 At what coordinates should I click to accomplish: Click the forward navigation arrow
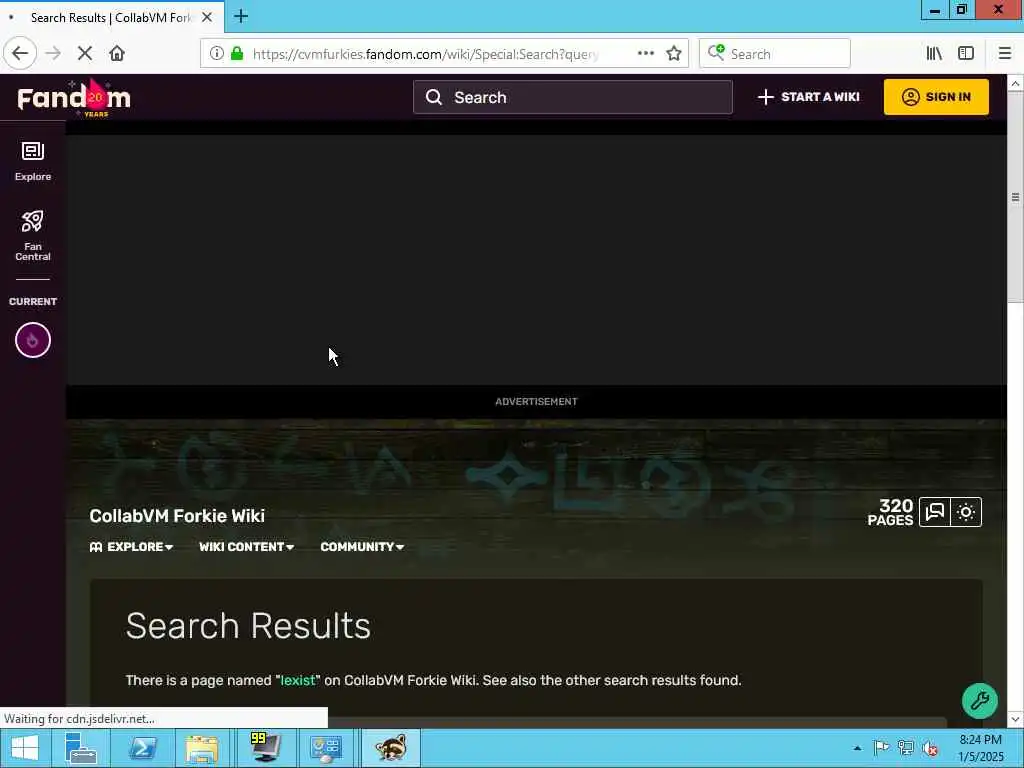[53, 54]
